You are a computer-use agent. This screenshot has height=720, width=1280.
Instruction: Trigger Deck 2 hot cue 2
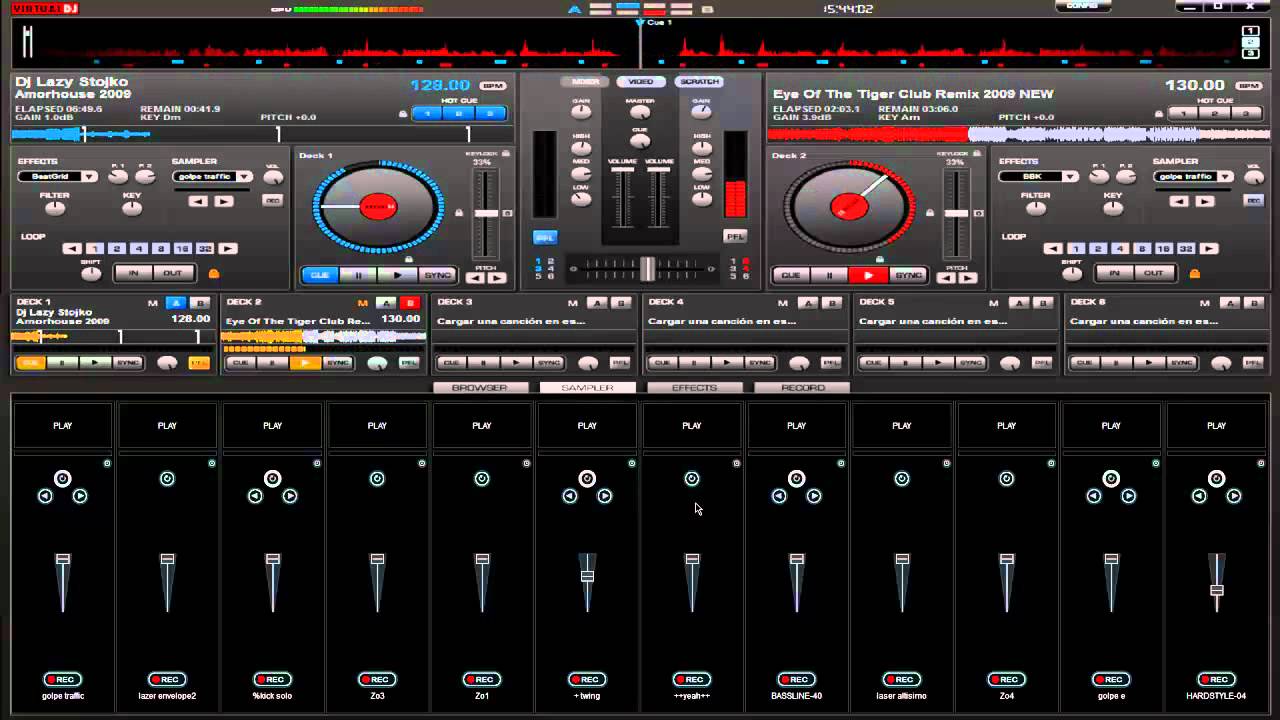1214,113
